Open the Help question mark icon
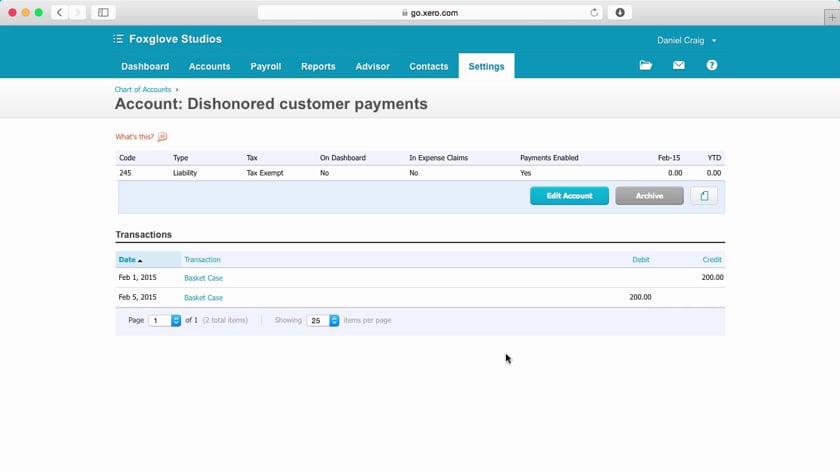This screenshot has width=840, height=473. coord(711,65)
